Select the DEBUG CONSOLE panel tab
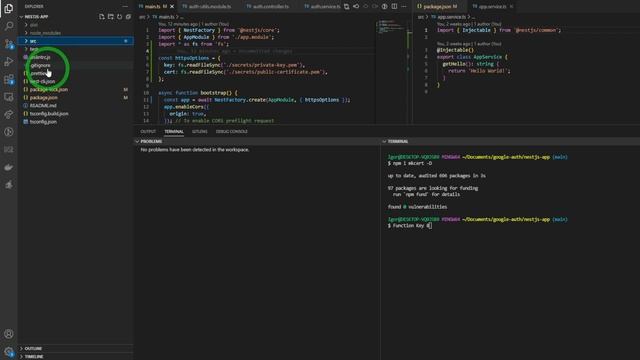 231,131
